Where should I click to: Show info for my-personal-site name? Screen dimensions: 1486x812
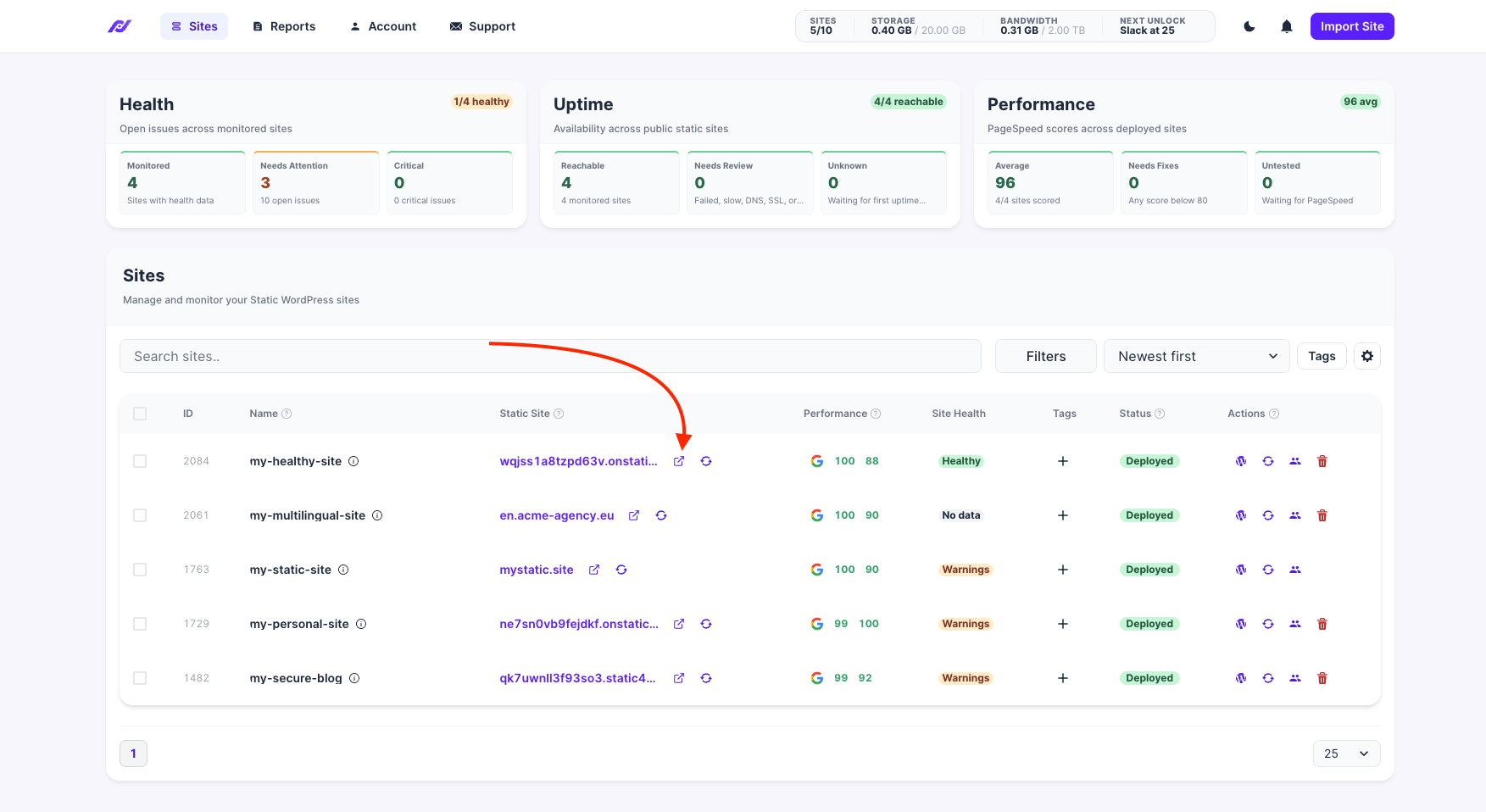(361, 624)
